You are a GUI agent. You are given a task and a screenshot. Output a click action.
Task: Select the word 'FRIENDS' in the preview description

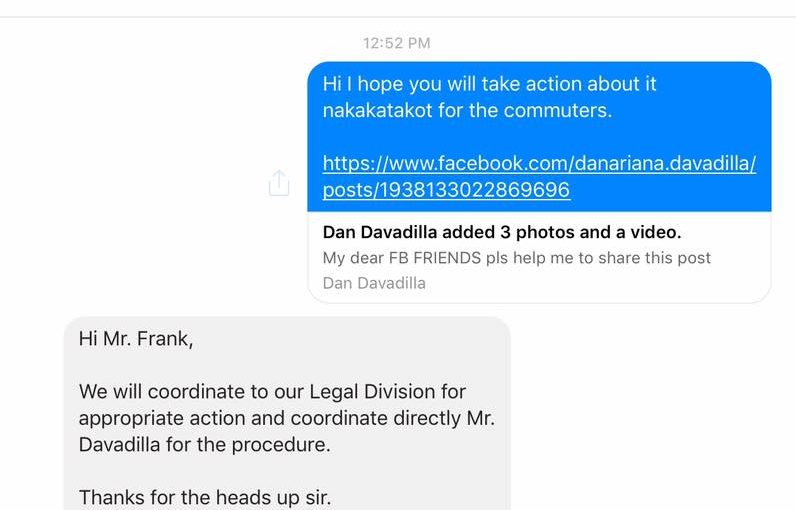point(447,258)
